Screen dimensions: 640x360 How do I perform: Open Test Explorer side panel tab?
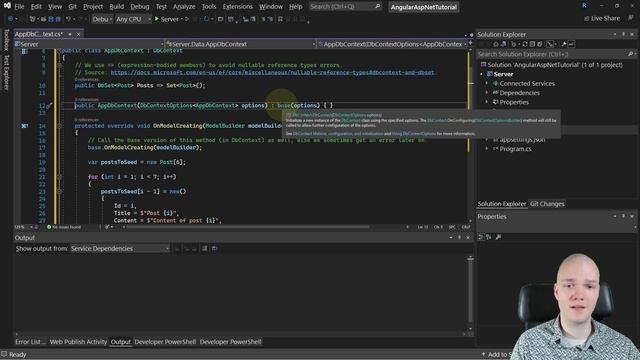click(6, 72)
